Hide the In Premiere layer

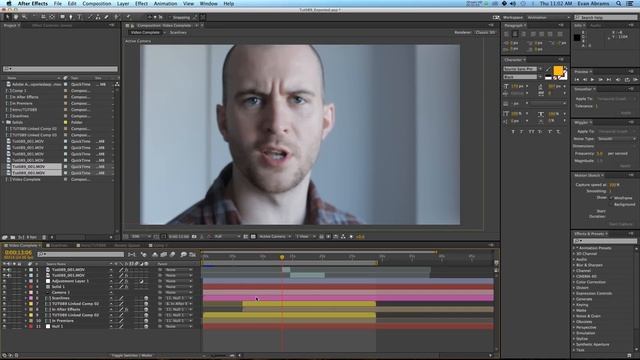pos(4,321)
